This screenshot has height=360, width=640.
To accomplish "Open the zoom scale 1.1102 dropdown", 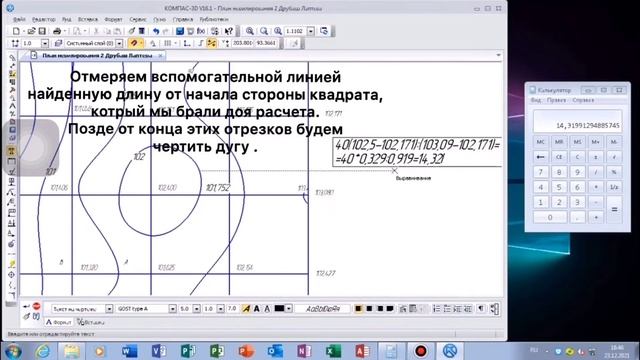I will [311, 31].
